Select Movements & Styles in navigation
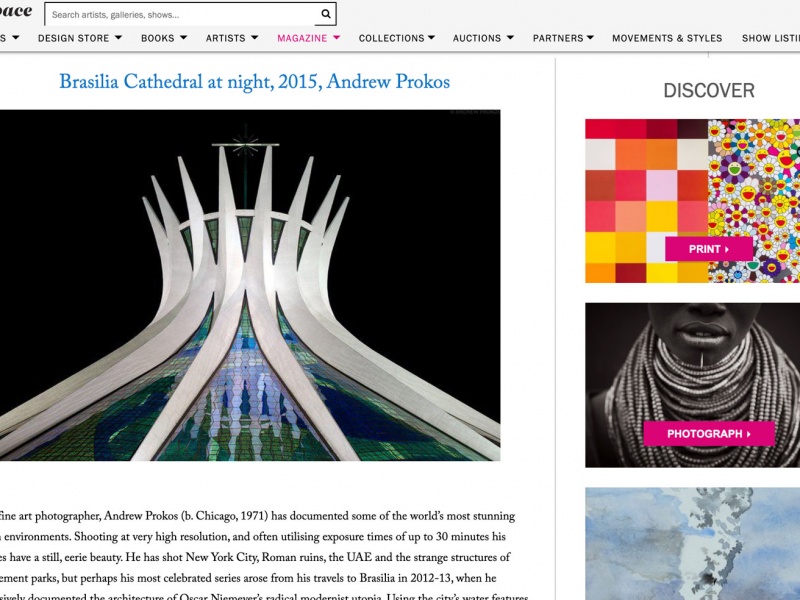The height and width of the screenshot is (600, 800). [666, 37]
